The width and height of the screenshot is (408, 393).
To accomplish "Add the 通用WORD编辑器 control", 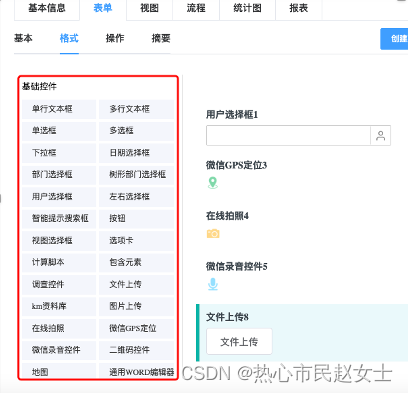I will pyautogui.click(x=136, y=372).
